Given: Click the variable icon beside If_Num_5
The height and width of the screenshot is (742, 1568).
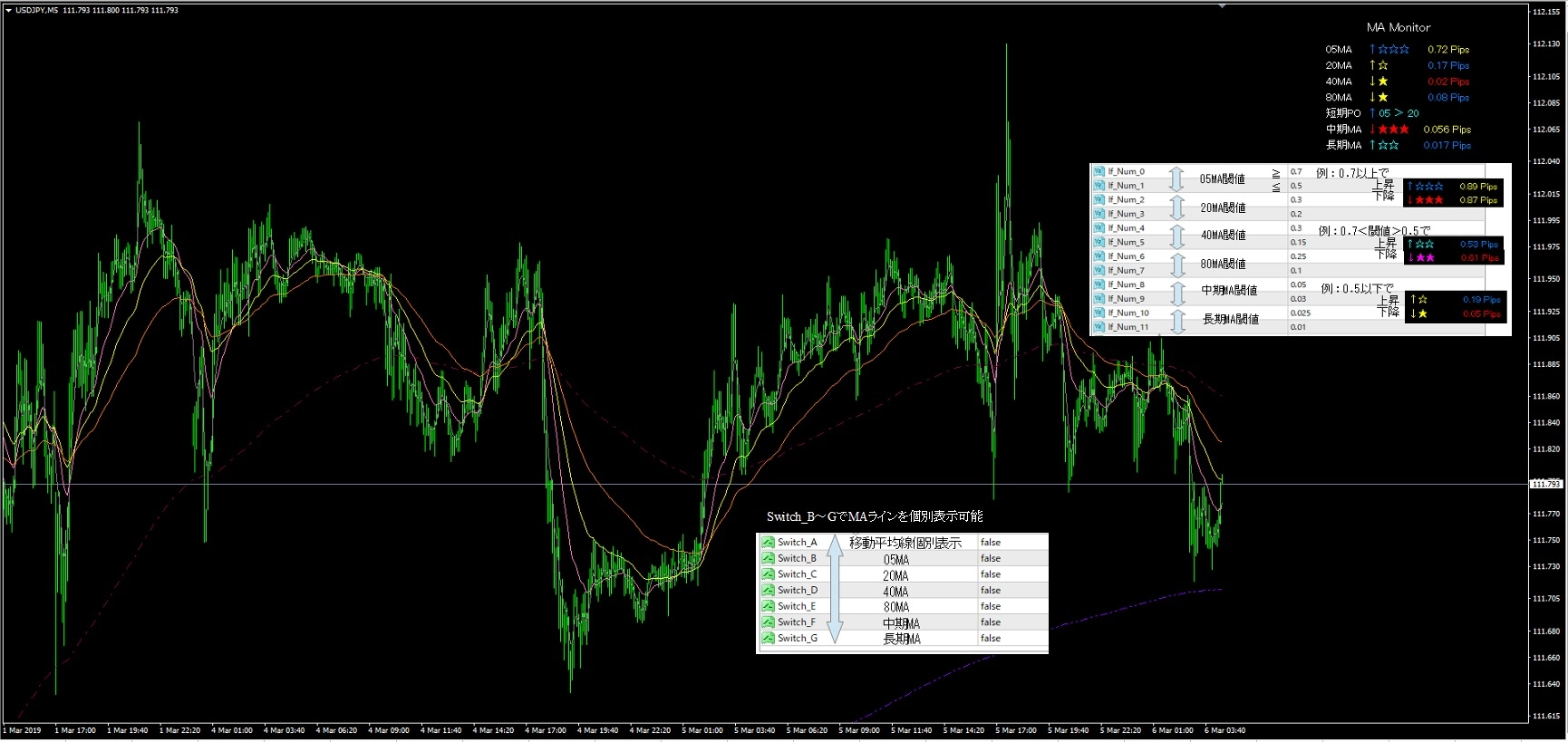Looking at the screenshot, I should click(1099, 242).
